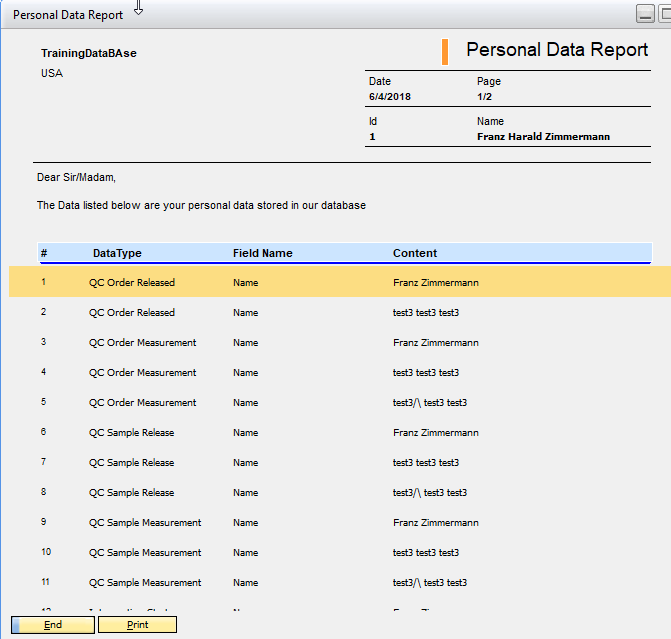The height and width of the screenshot is (639, 671).
Task: Select the Content column header
Action: tap(415, 253)
